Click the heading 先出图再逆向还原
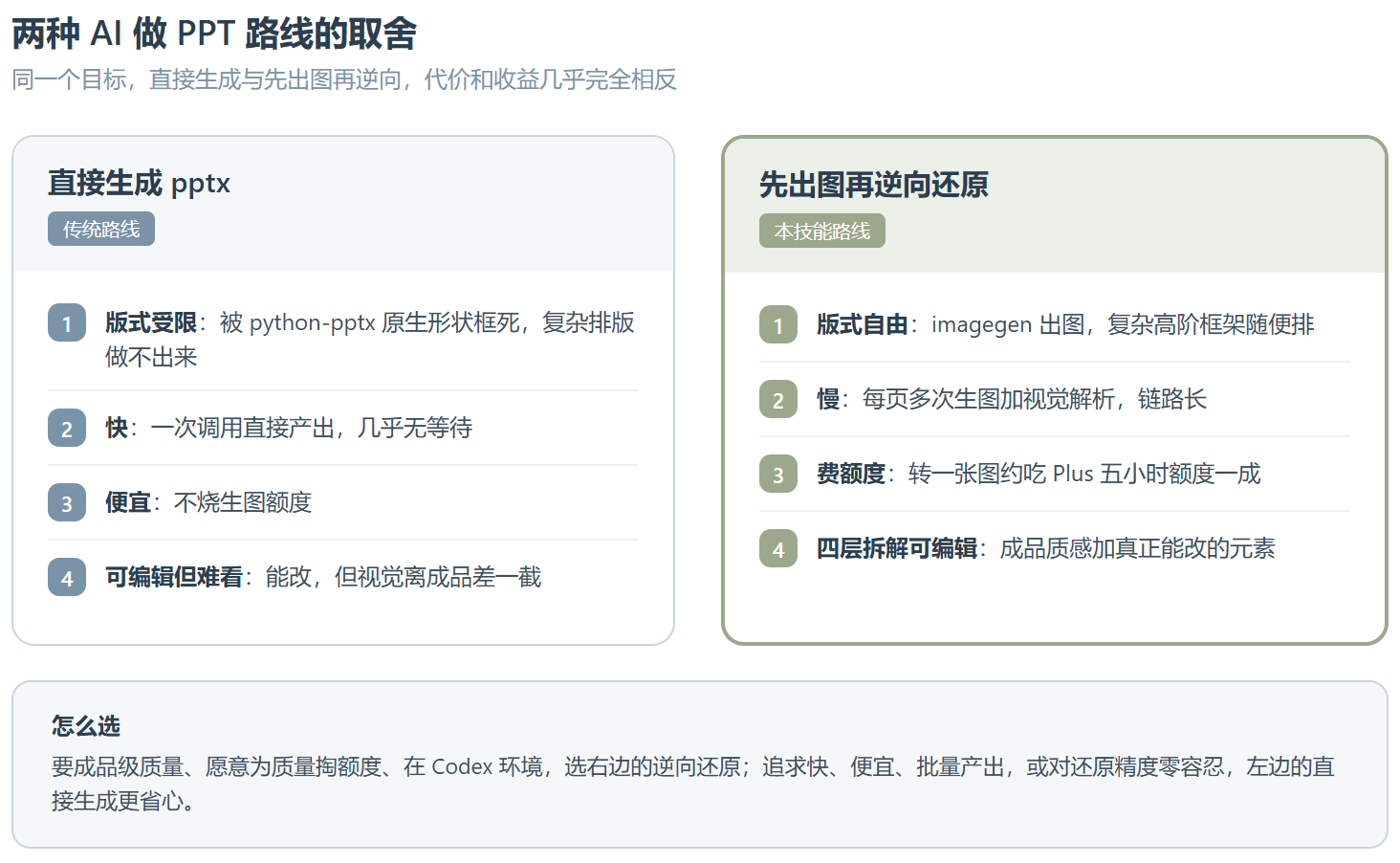Viewport: 1400px width, 863px height. (x=874, y=185)
